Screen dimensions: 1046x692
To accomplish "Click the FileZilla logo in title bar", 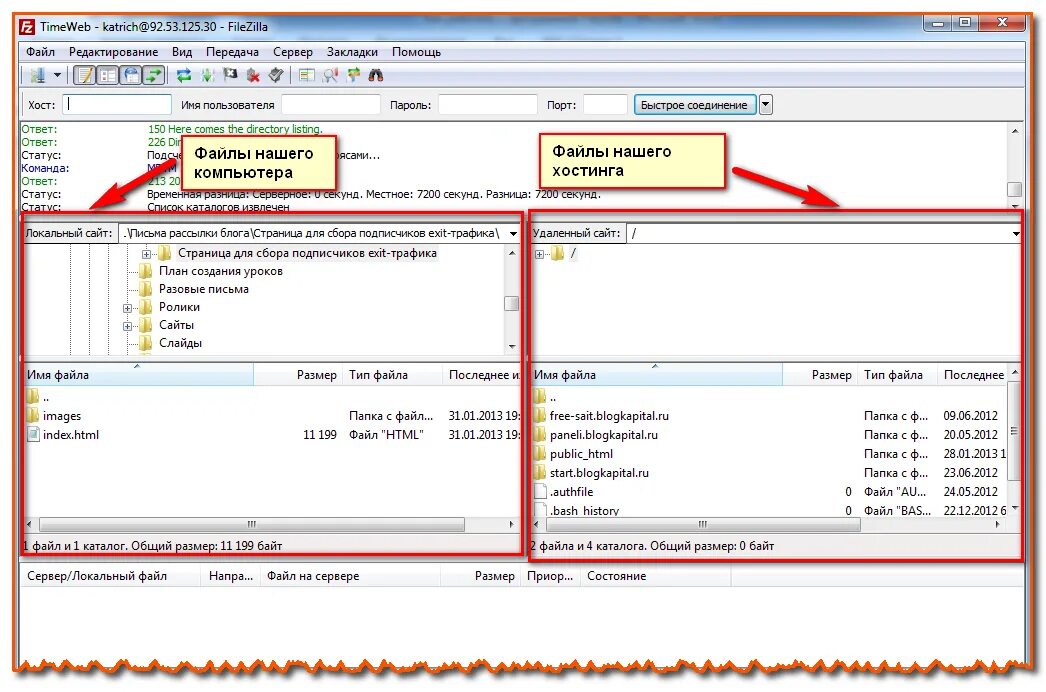I will [27, 27].
